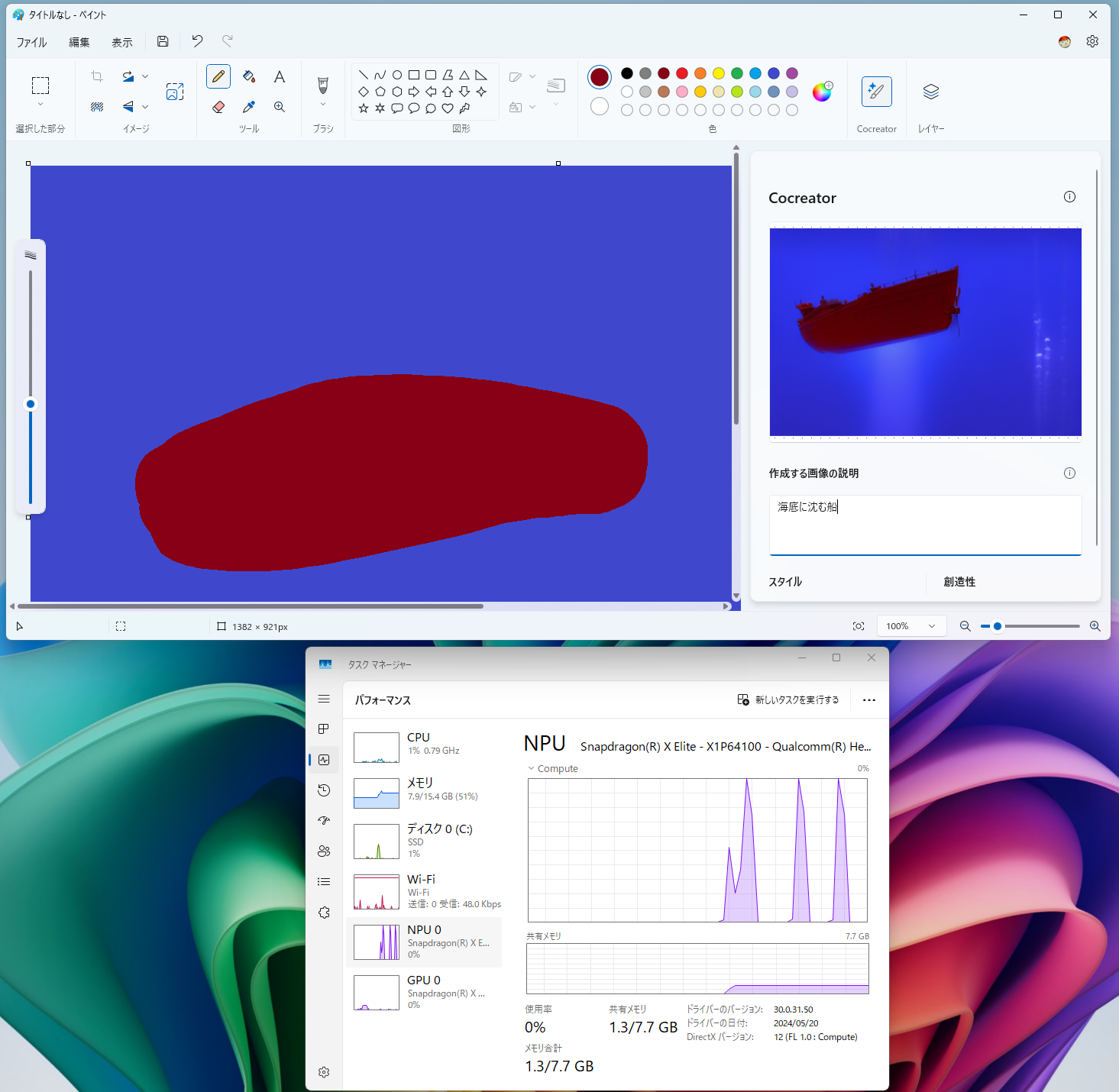Select the five-point star shape

(364, 108)
